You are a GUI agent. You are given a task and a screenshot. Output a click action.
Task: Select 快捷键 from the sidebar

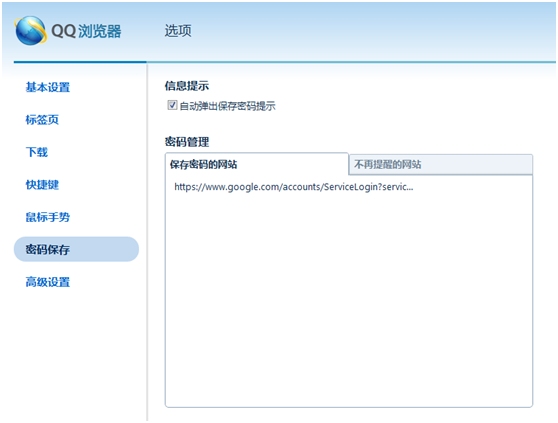tap(42, 185)
